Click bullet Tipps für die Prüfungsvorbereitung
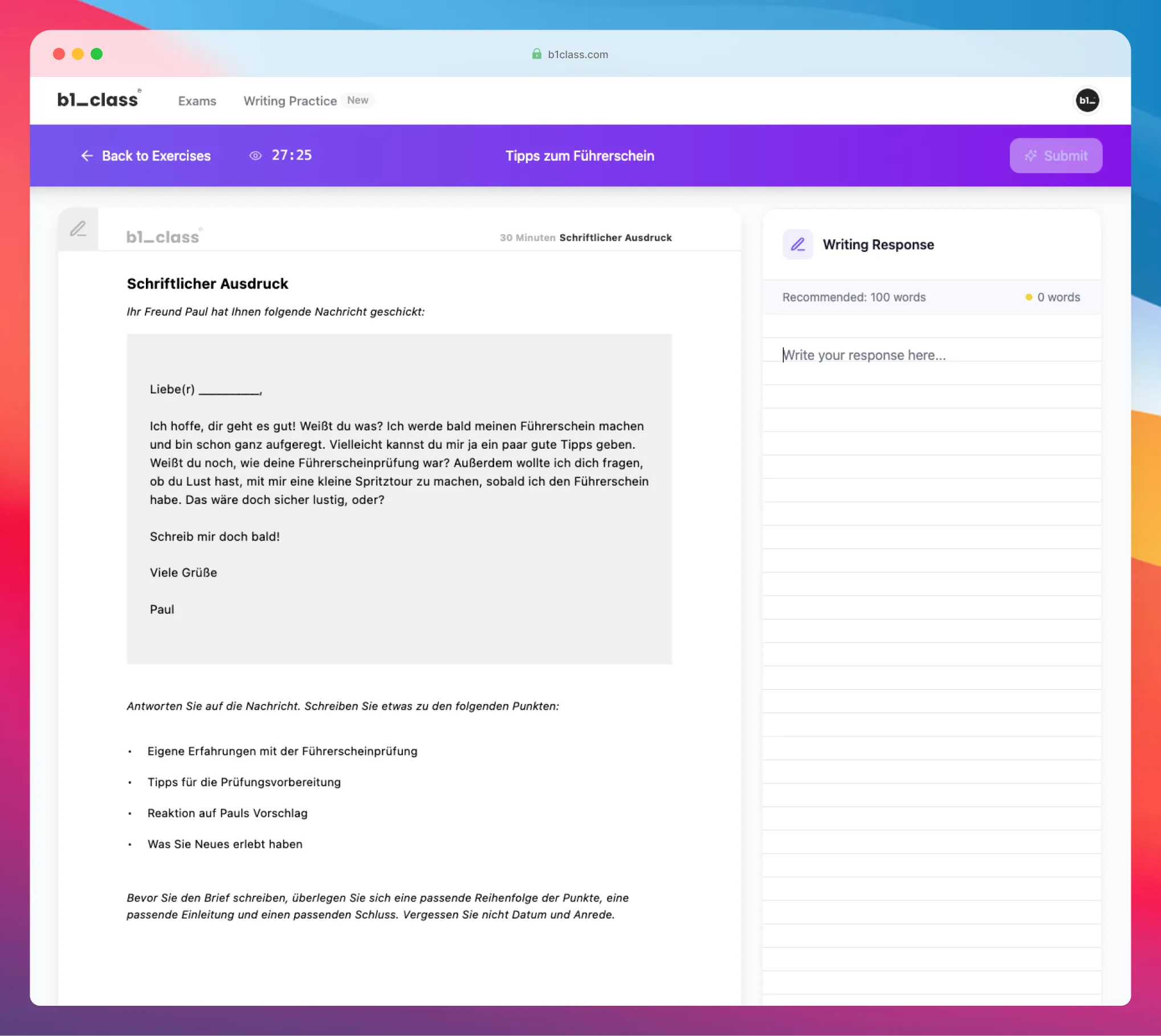The height and width of the screenshot is (1036, 1161). pyautogui.click(x=244, y=782)
